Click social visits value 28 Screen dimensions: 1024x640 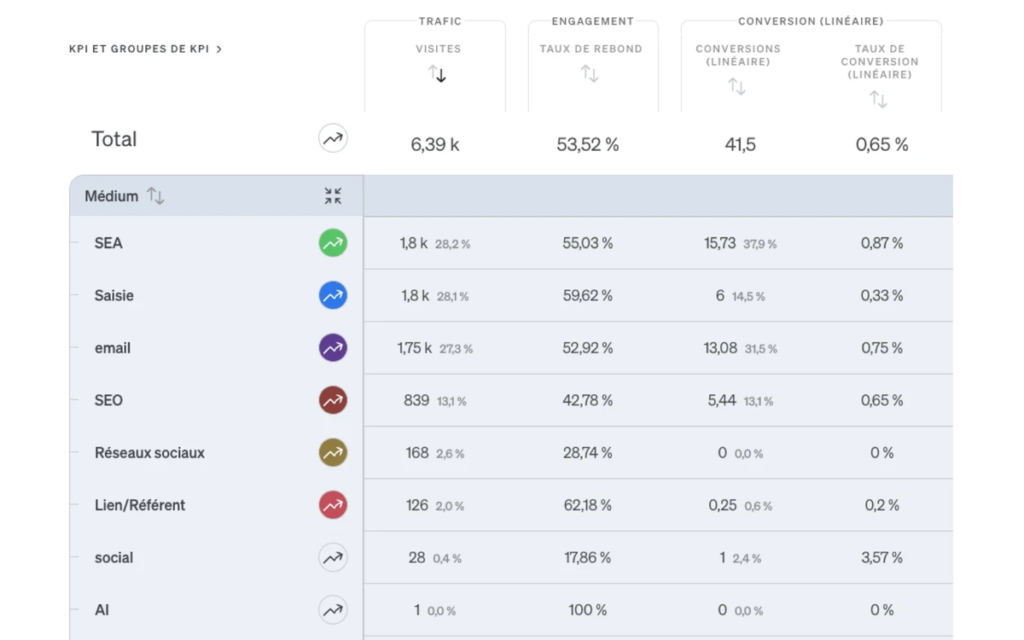coord(417,558)
